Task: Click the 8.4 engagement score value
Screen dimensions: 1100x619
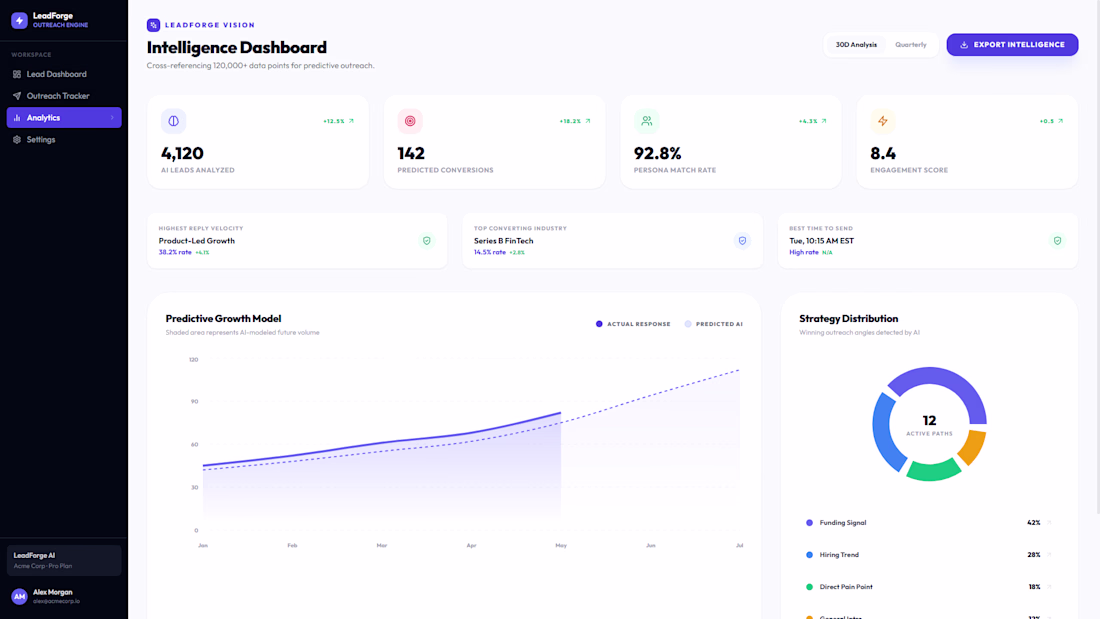Action: 883,153
